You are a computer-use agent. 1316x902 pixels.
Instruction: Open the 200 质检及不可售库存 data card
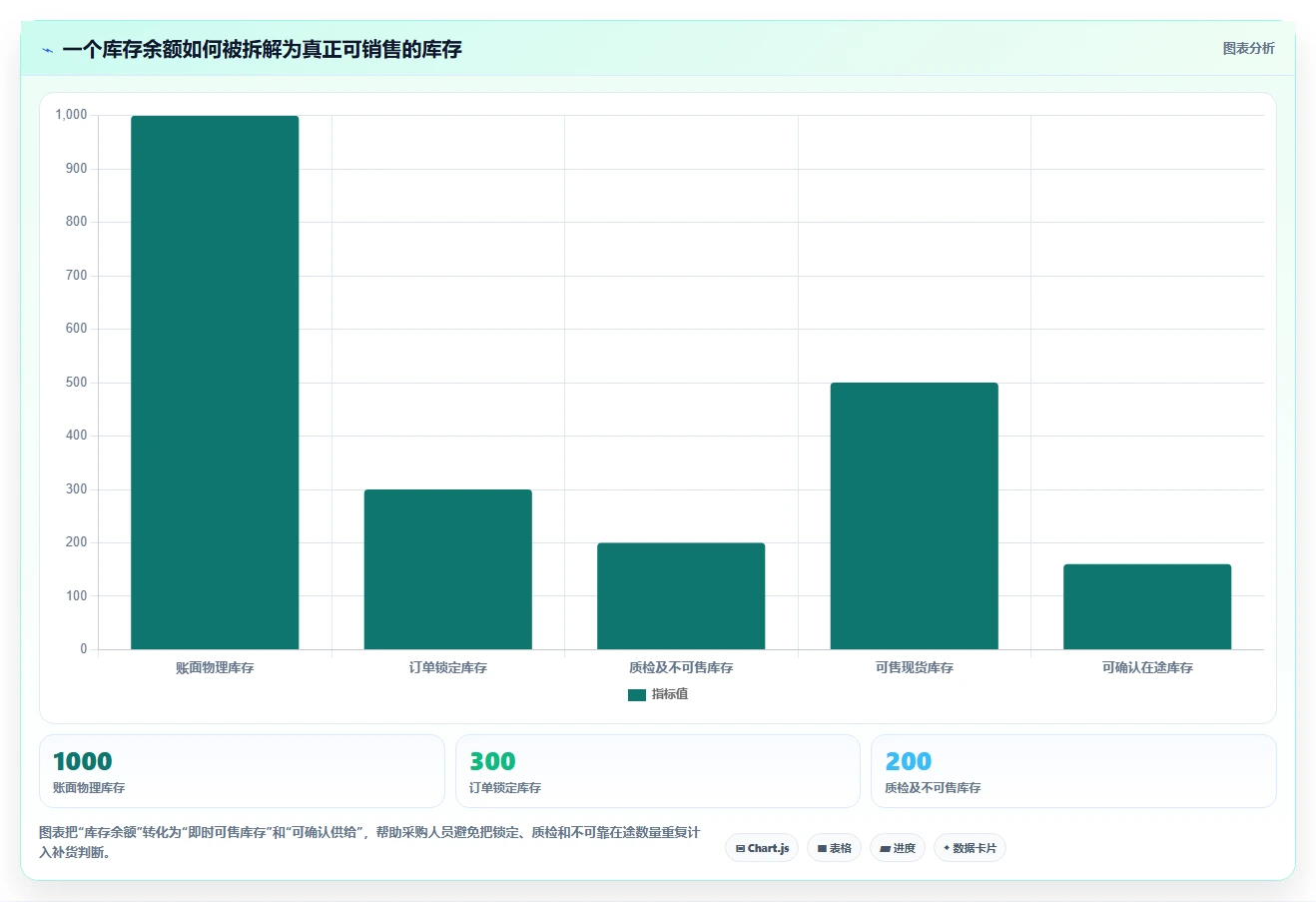1073,771
